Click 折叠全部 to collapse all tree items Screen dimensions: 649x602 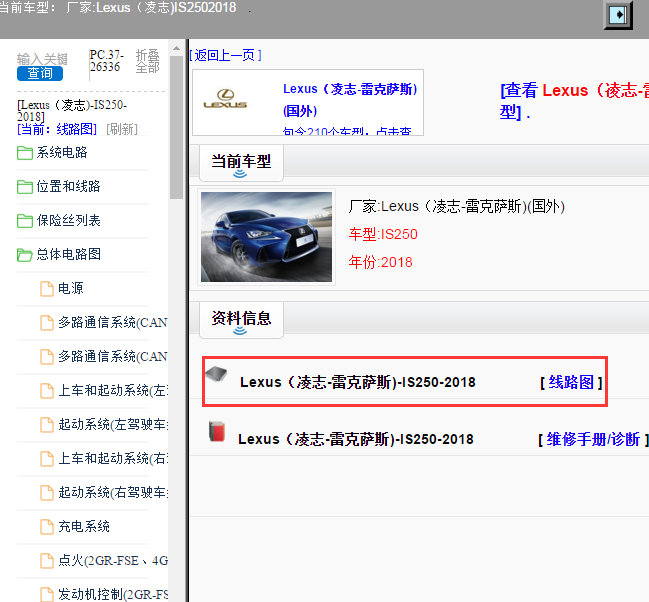click(147, 61)
